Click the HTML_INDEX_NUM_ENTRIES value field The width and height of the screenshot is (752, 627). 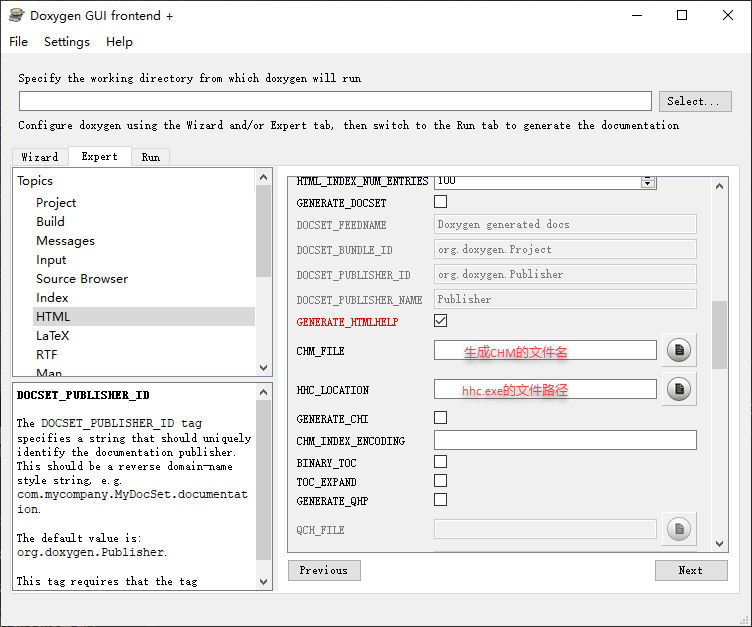pos(537,182)
